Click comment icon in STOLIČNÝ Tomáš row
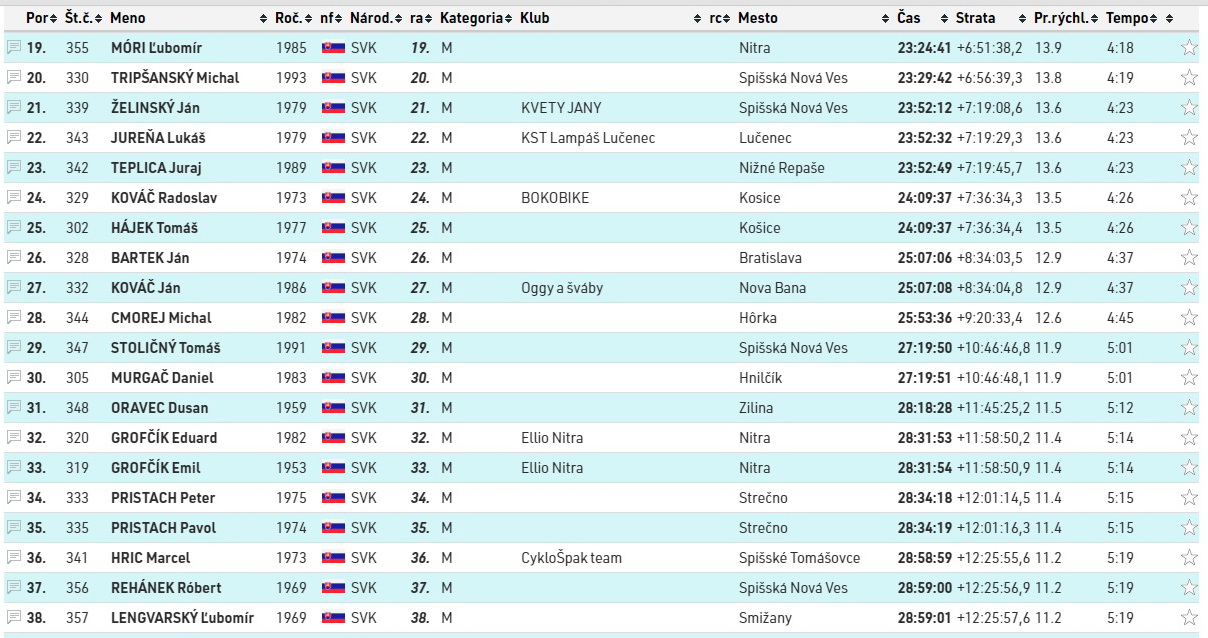 pyautogui.click(x=13, y=347)
